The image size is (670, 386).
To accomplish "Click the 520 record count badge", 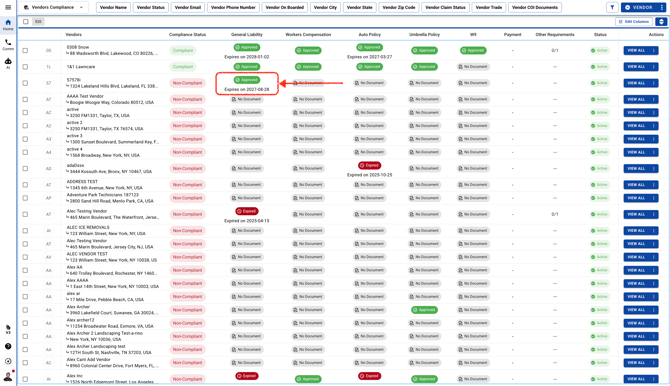I will coord(38,21).
